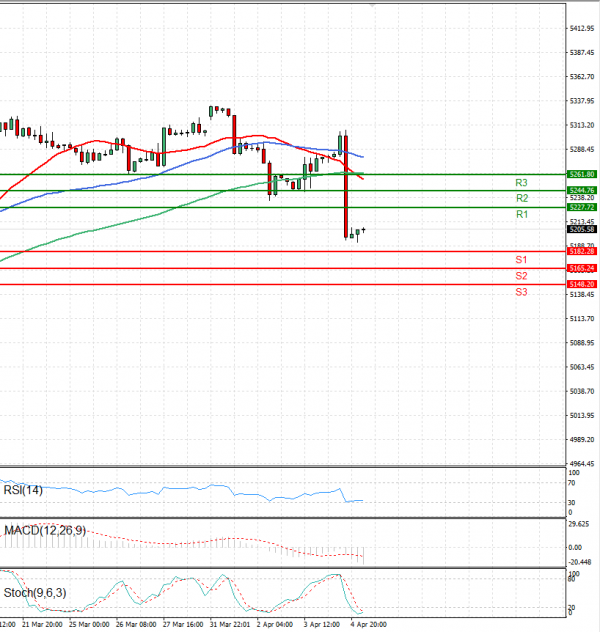Click the Stoch(9,6,3) indicator label
This screenshot has height=632, width=600.
(x=35, y=593)
